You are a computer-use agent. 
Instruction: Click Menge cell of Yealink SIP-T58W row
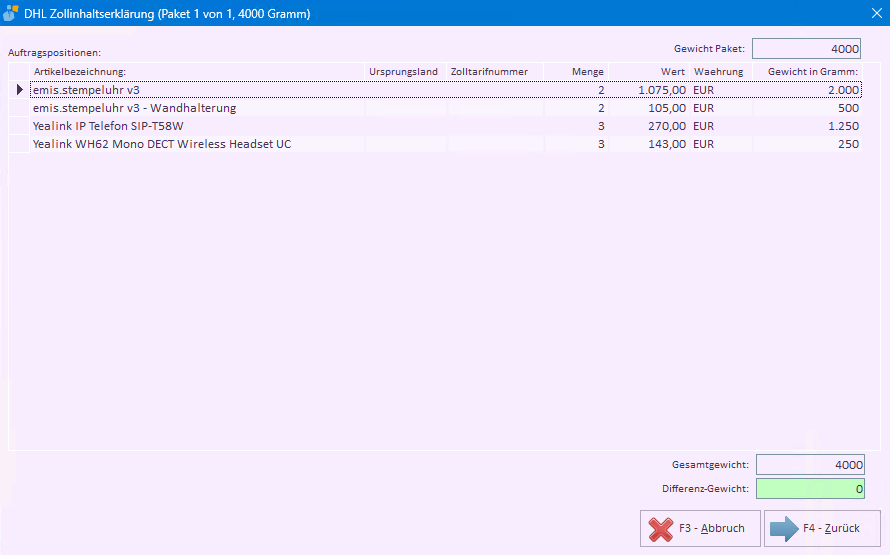pyautogui.click(x=576, y=126)
